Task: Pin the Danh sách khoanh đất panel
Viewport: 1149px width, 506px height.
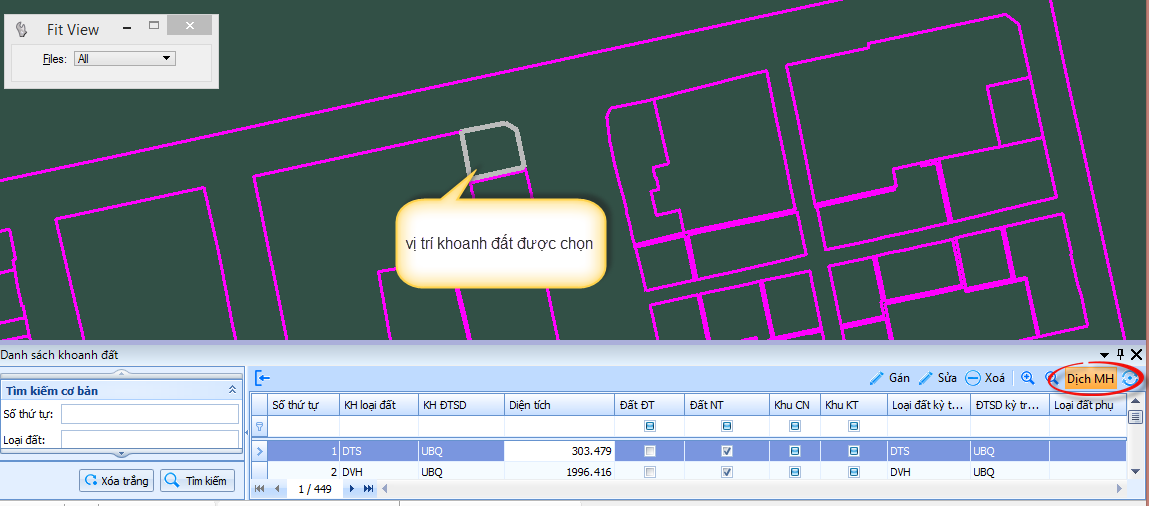Action: coord(1120,354)
